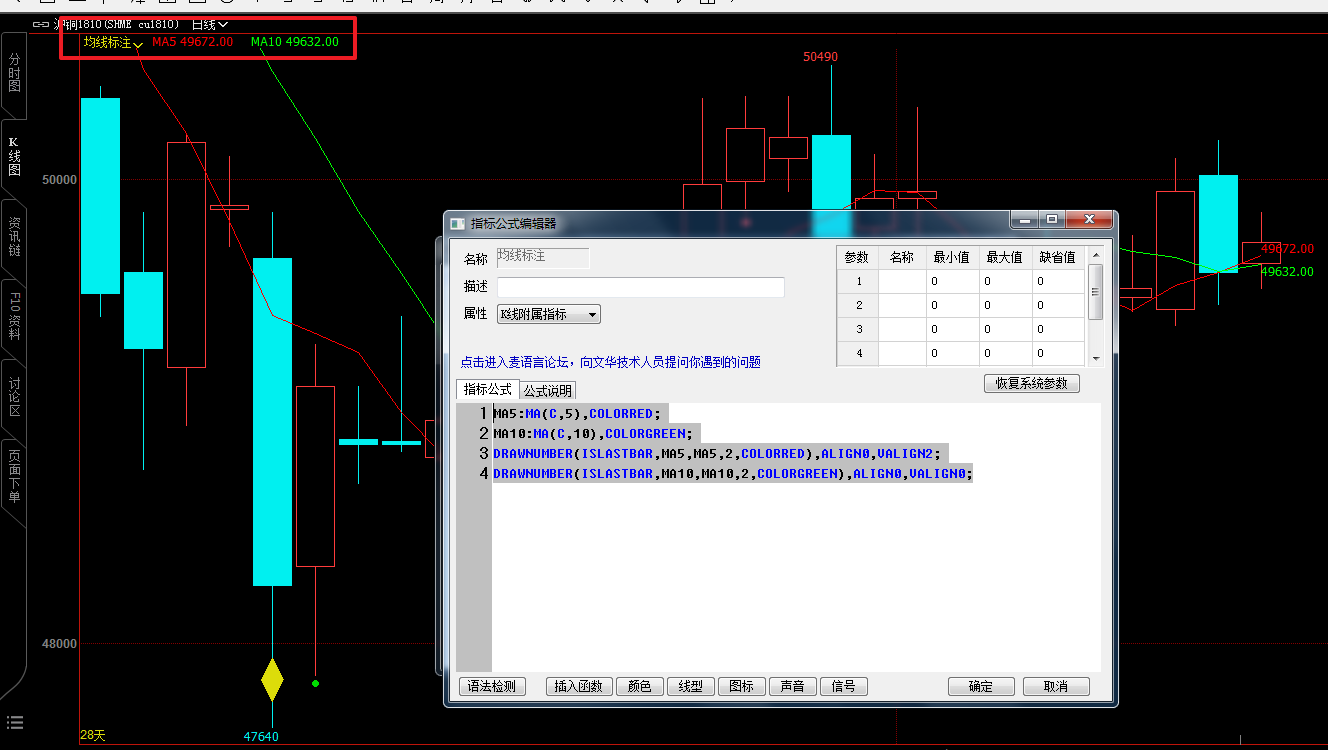Click the 描述 description input field
Image resolution: width=1328 pixels, height=750 pixels.
(640, 287)
